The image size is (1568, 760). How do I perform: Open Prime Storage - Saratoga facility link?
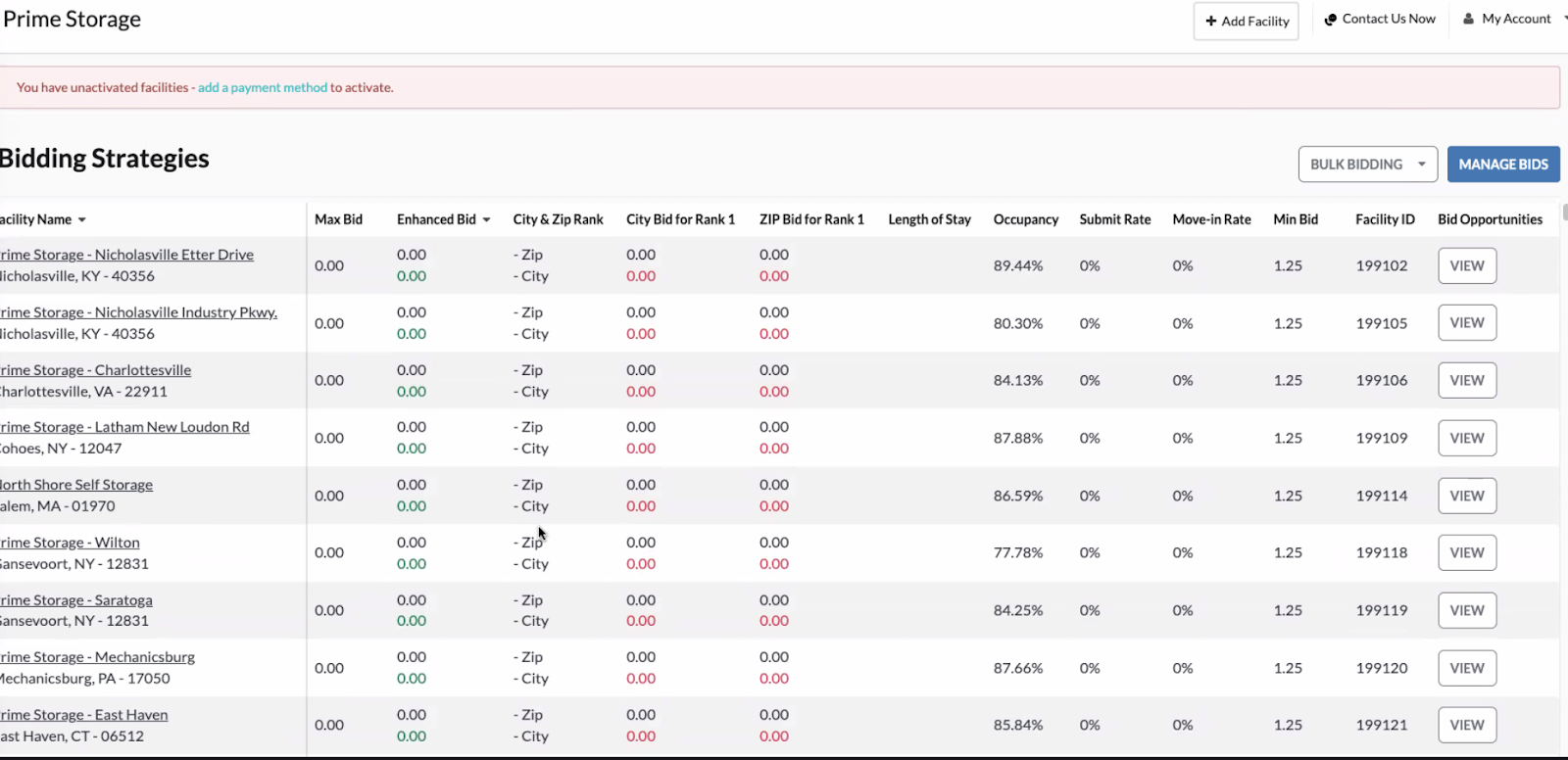76,600
